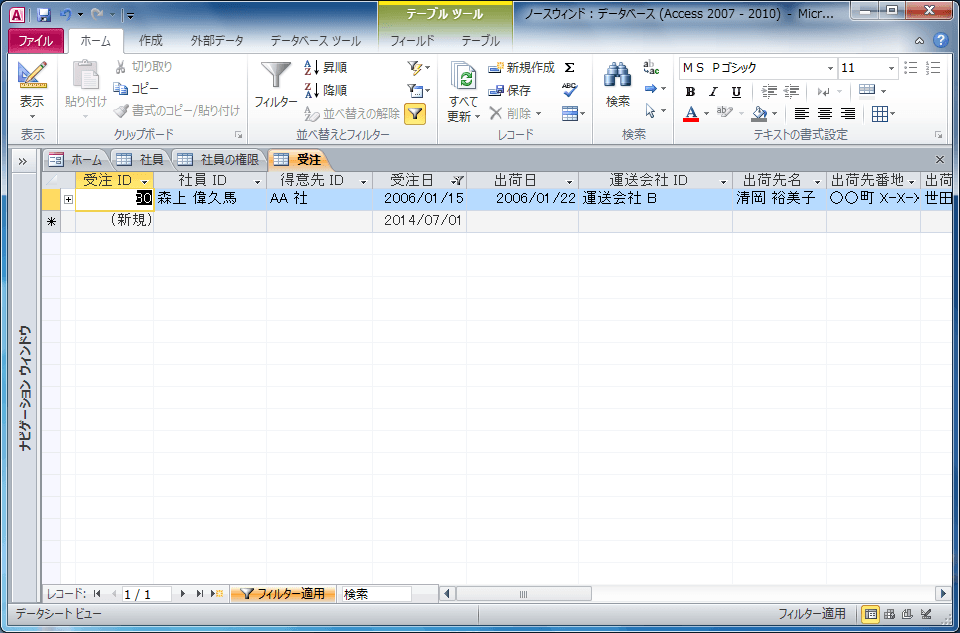Click the bullet list icon
The image size is (960, 633).
pos(911,67)
